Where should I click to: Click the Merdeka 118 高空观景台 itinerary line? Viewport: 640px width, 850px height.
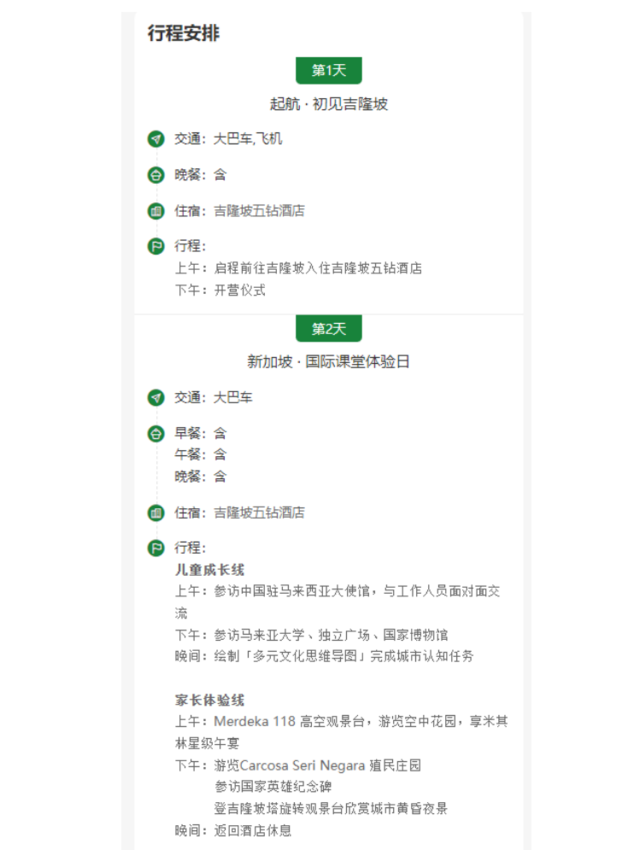(x=340, y=722)
